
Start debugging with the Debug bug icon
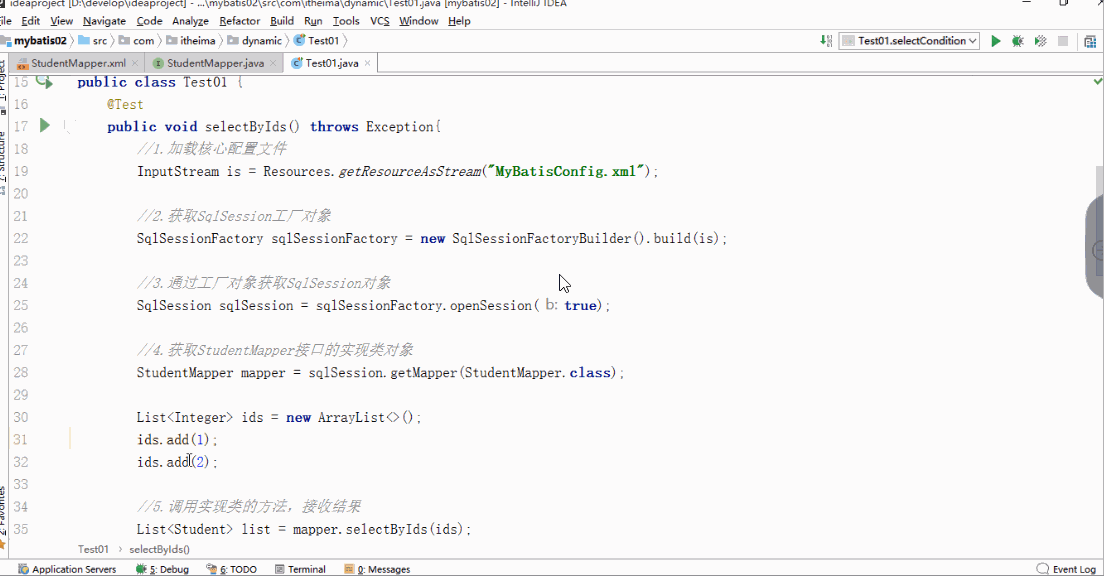pyautogui.click(x=1016, y=41)
